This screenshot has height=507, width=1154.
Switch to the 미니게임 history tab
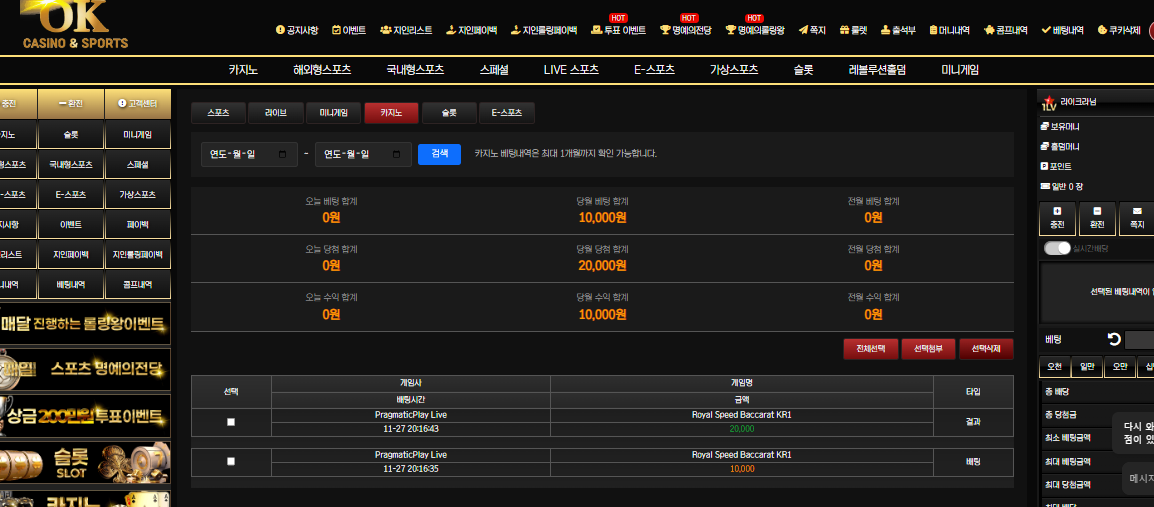tap(333, 113)
